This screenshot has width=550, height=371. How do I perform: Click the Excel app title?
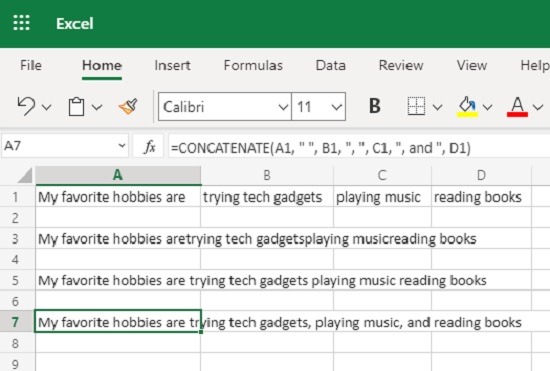pyautogui.click(x=75, y=23)
